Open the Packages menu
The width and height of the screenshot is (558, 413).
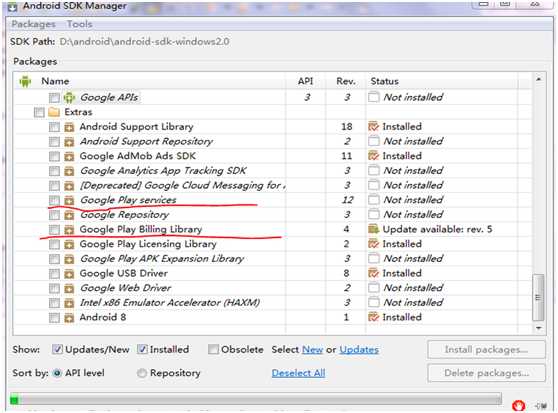(x=33, y=24)
